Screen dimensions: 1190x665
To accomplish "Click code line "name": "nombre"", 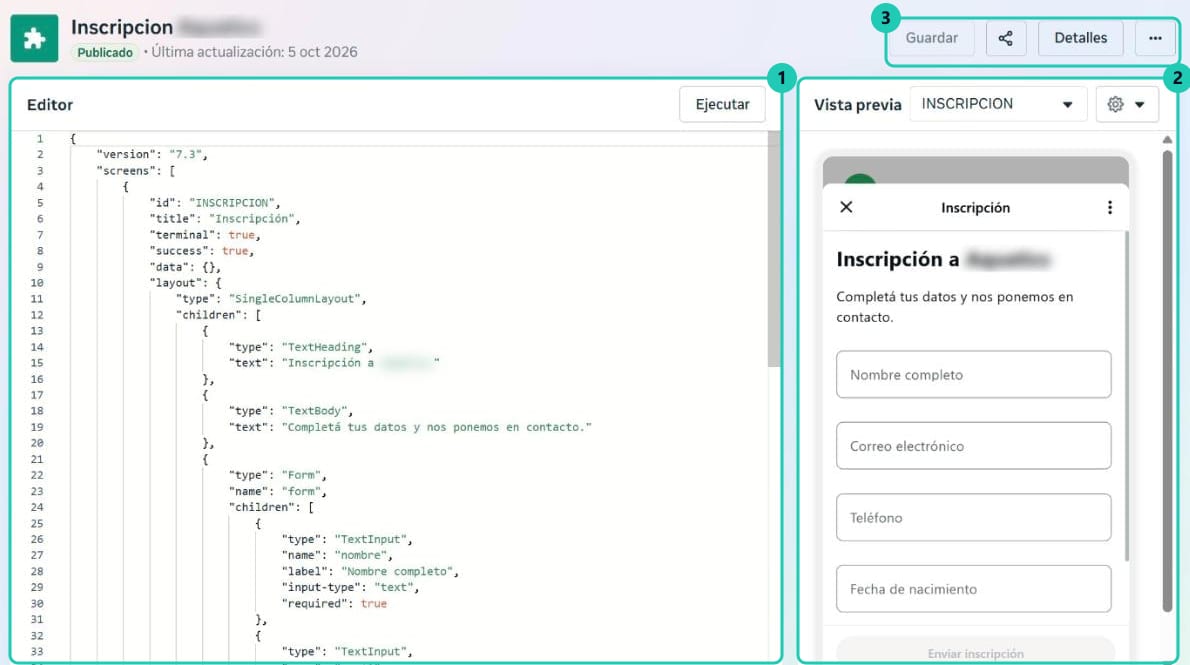I will tap(337, 555).
